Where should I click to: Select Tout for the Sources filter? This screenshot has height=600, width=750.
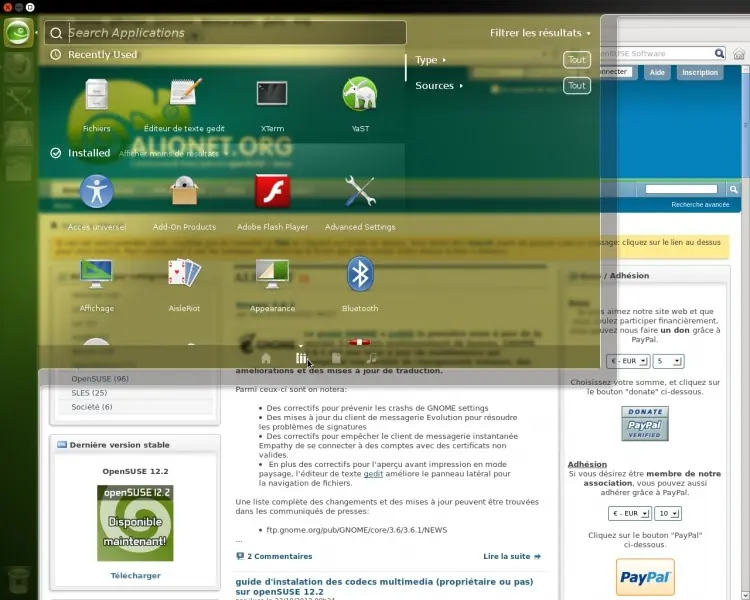click(x=576, y=86)
